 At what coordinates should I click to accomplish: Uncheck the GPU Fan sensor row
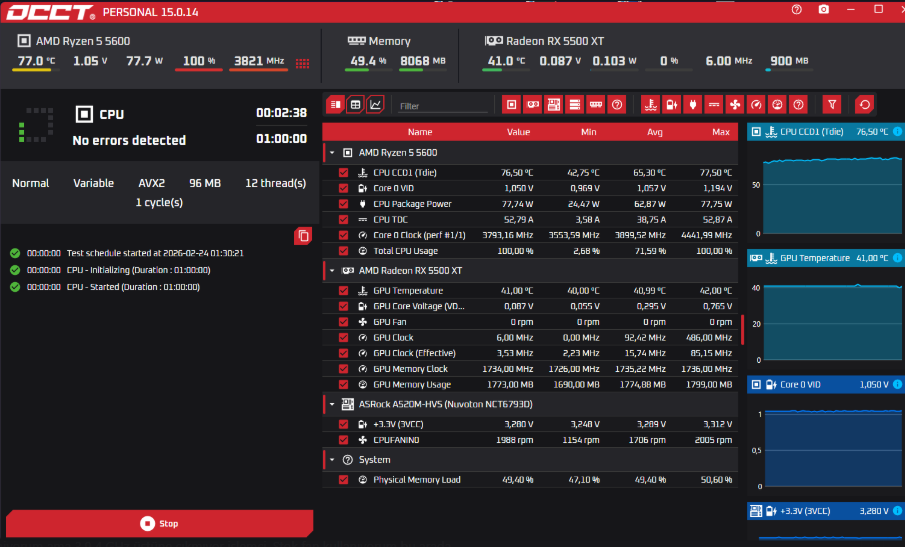[343, 322]
